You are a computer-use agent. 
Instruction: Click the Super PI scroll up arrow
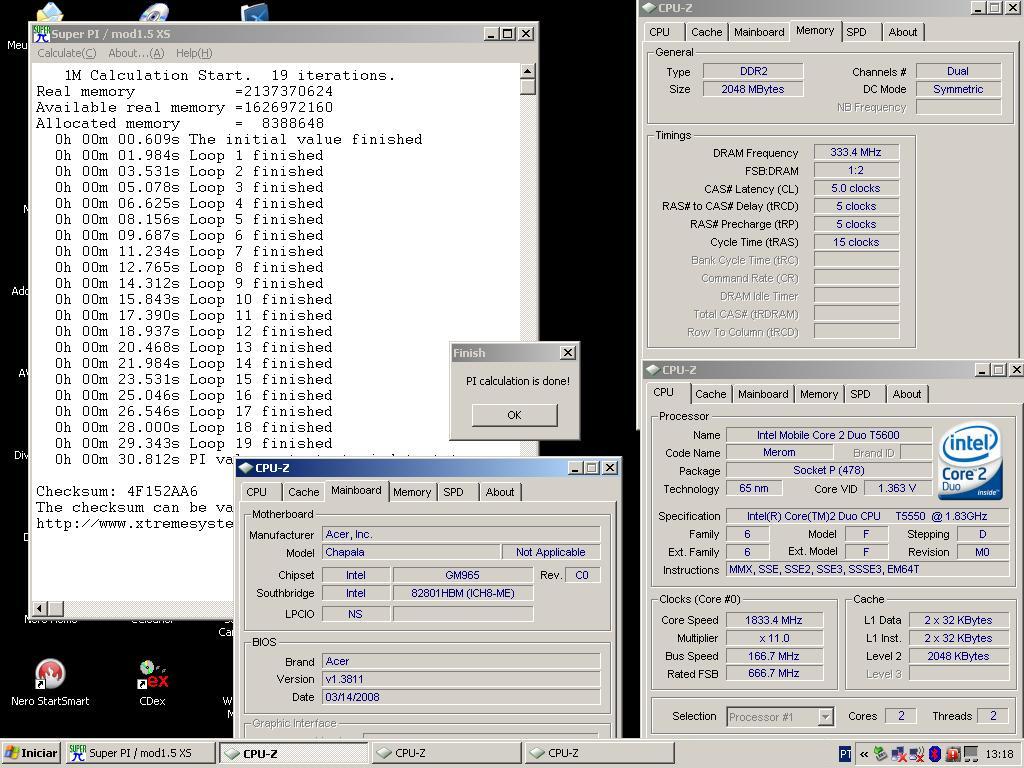[528, 71]
